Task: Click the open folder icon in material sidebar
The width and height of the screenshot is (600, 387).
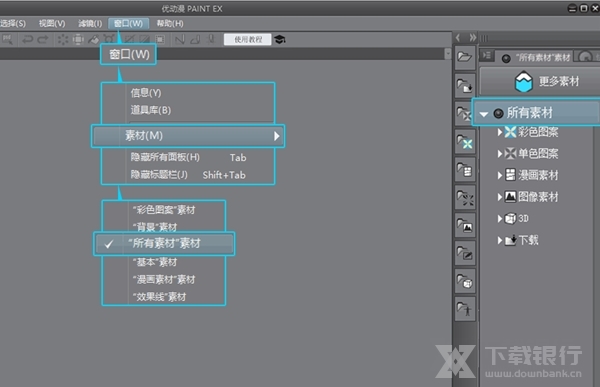Action: [465, 57]
